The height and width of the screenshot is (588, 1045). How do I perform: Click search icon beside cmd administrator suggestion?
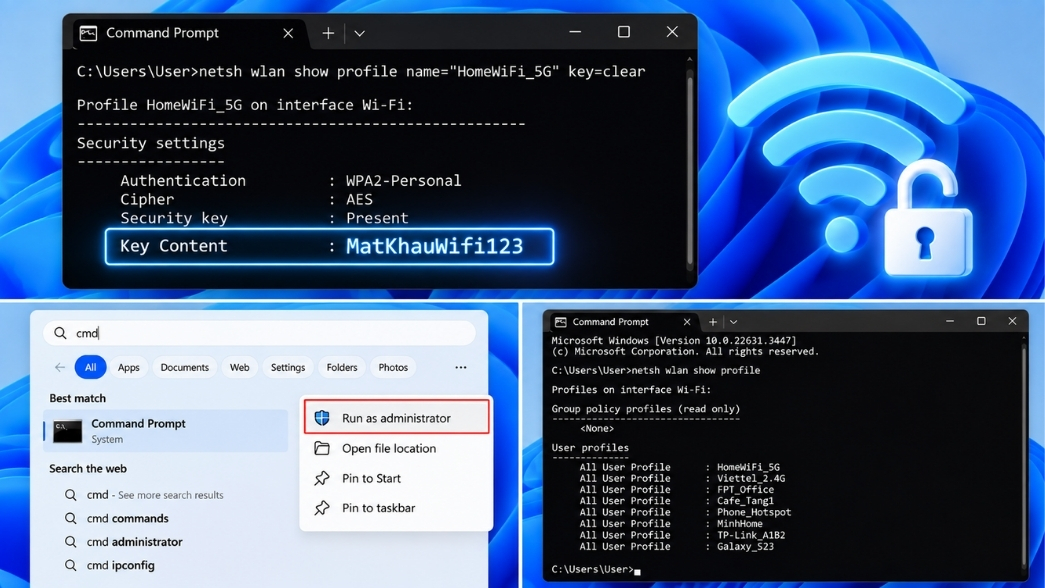point(70,542)
